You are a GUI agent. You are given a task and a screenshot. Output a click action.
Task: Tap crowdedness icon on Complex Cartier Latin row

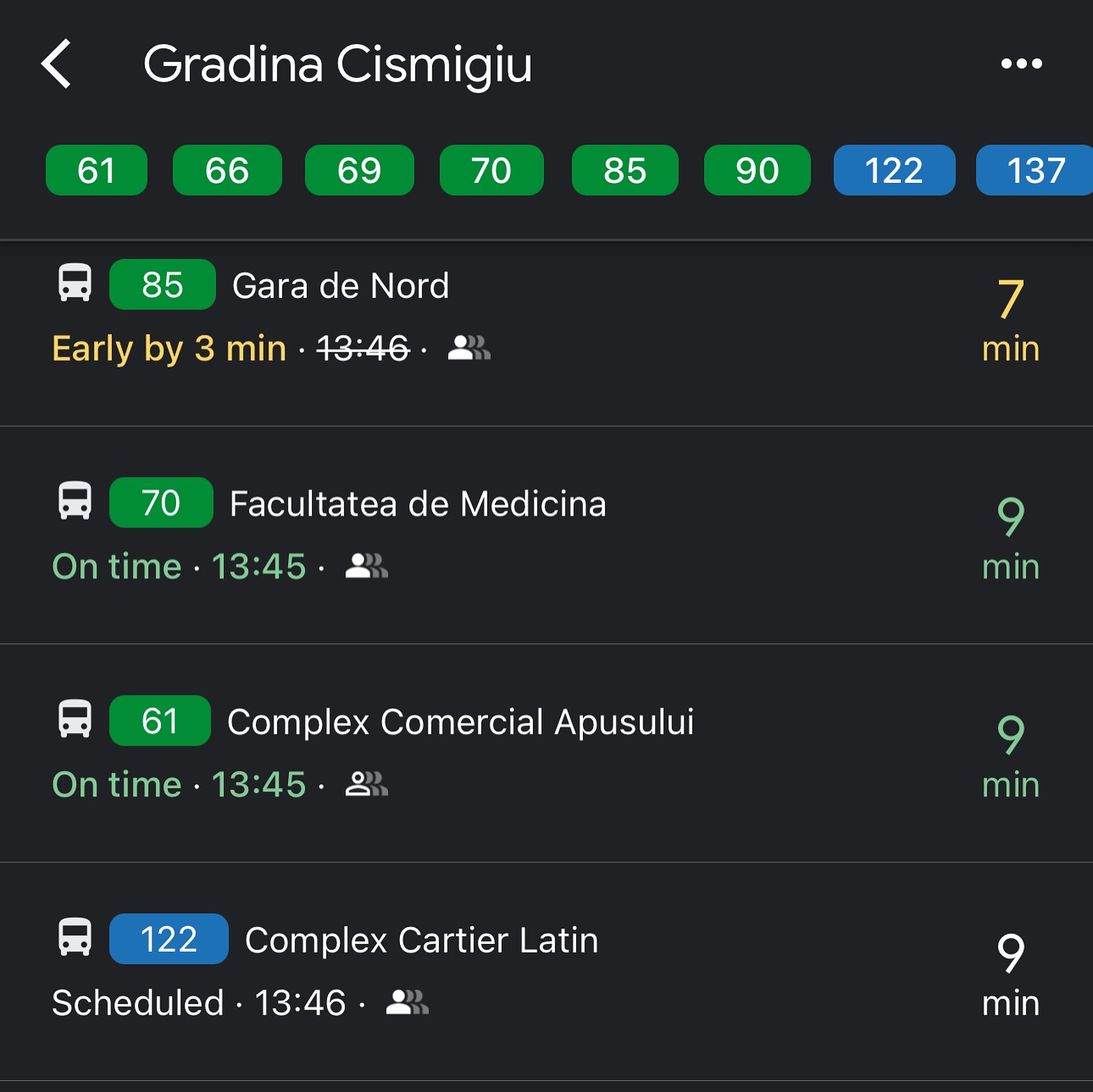pyautogui.click(x=408, y=1002)
